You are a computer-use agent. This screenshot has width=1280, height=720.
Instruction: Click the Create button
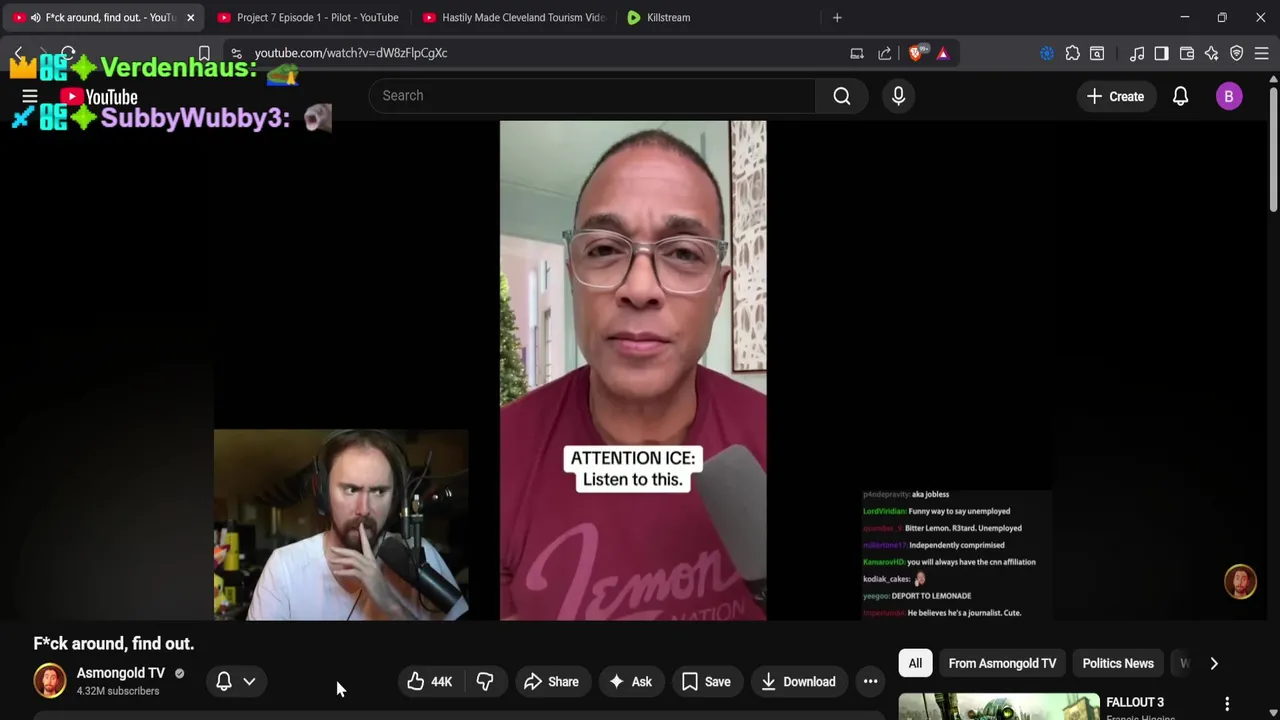point(1116,96)
